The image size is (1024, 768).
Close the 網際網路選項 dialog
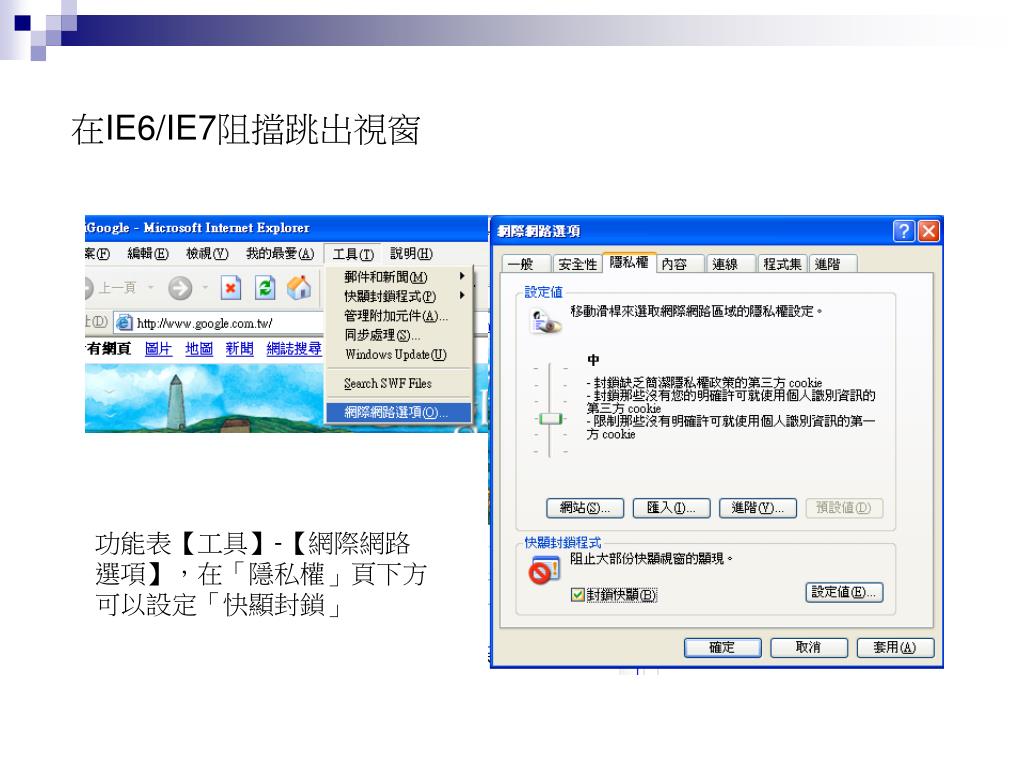click(x=928, y=231)
